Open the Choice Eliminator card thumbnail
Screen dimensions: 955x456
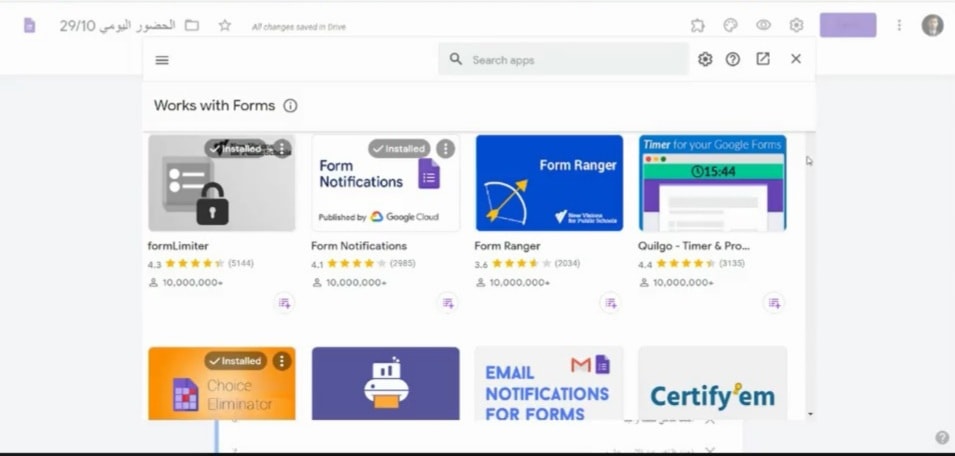pos(222,384)
